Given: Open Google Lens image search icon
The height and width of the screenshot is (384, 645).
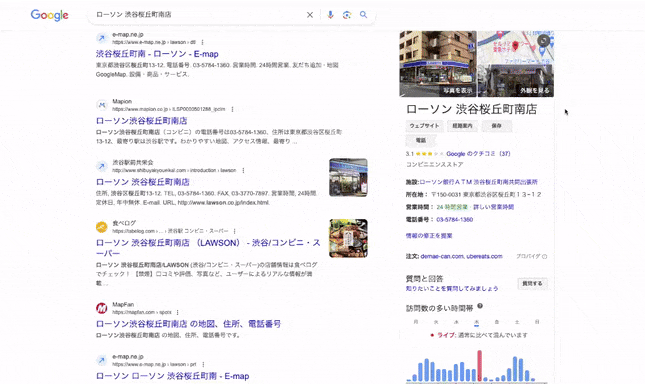Looking at the screenshot, I should [x=347, y=15].
